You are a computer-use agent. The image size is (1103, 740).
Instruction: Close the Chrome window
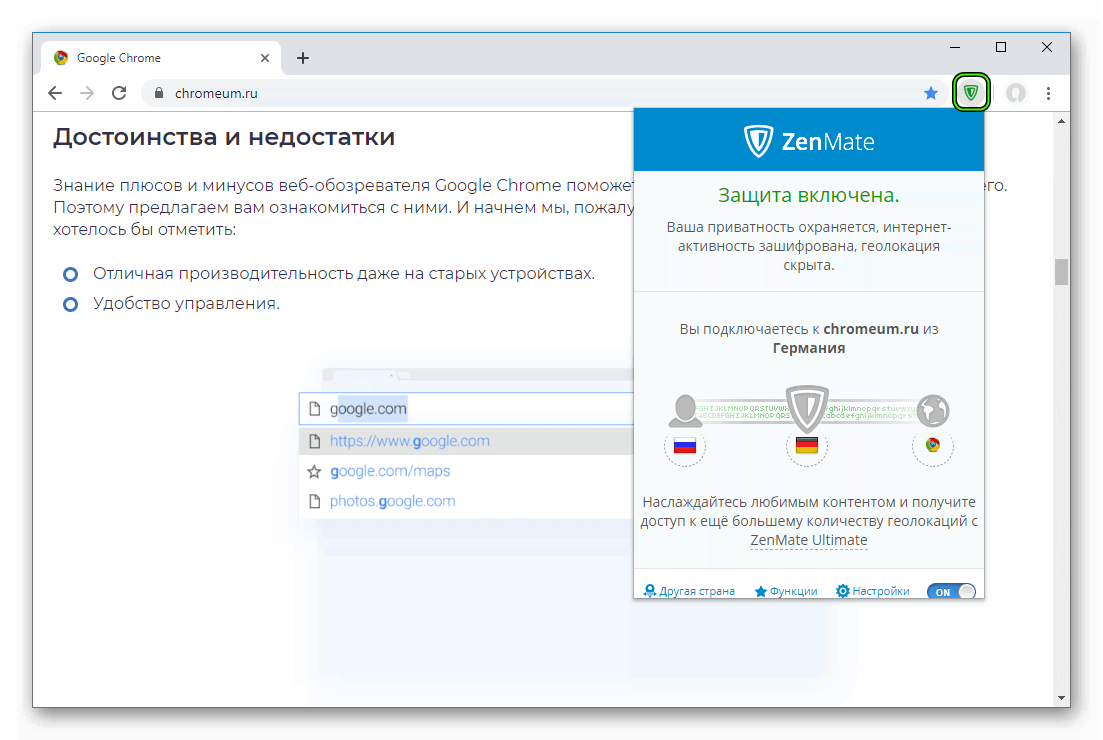[1047, 47]
